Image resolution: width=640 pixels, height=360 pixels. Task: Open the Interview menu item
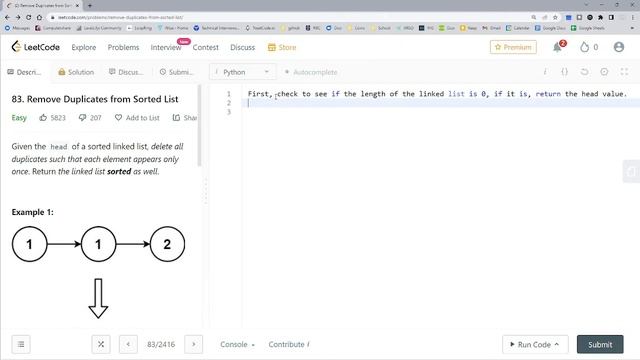pyautogui.click(x=166, y=47)
